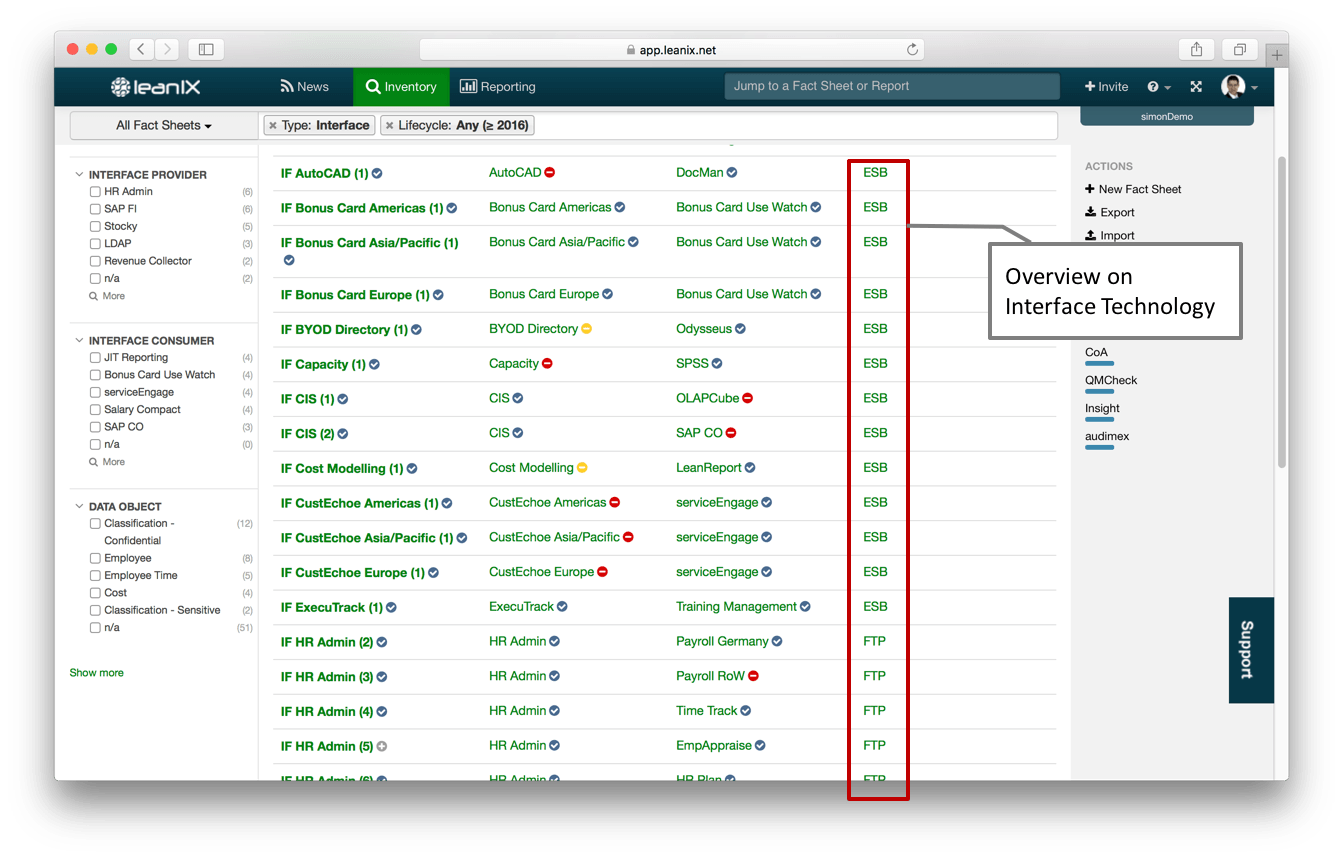The image size is (1343, 858).
Task: Collapse the Interface Provider filter section
Action: 80,175
